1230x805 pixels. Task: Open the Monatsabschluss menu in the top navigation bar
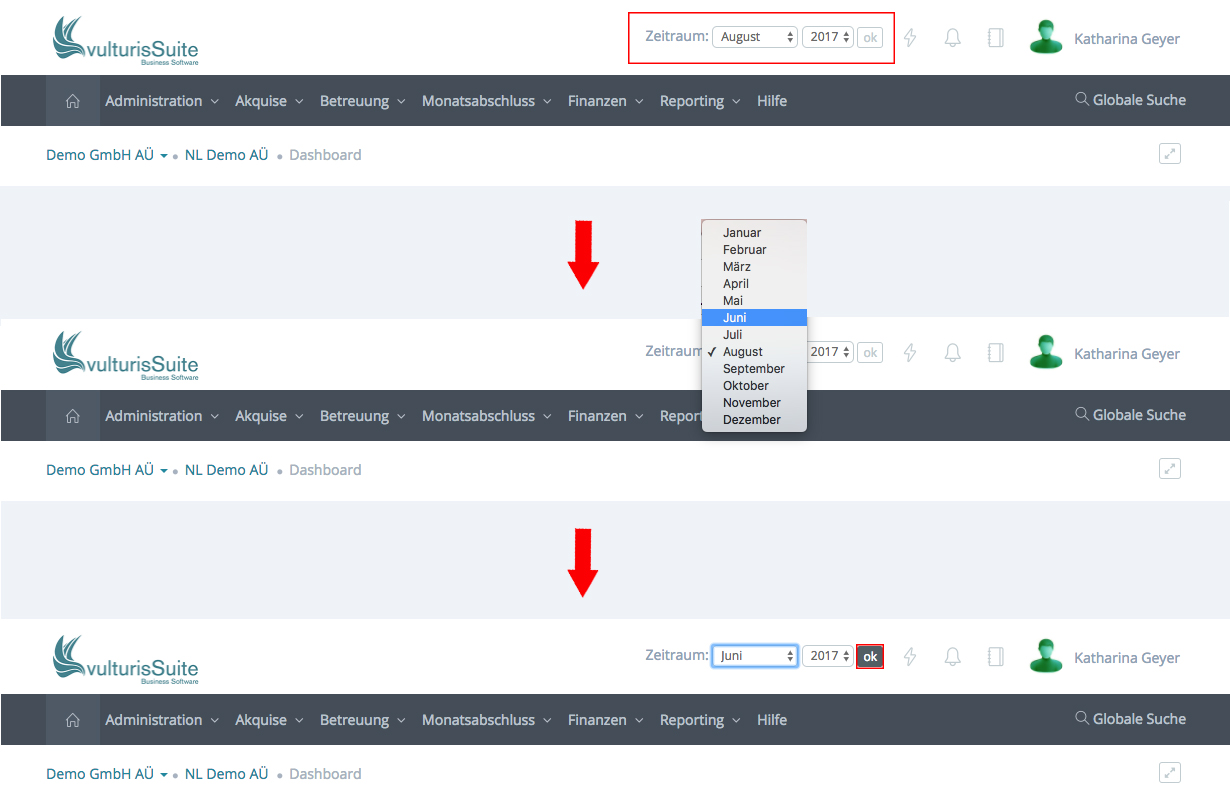[485, 101]
